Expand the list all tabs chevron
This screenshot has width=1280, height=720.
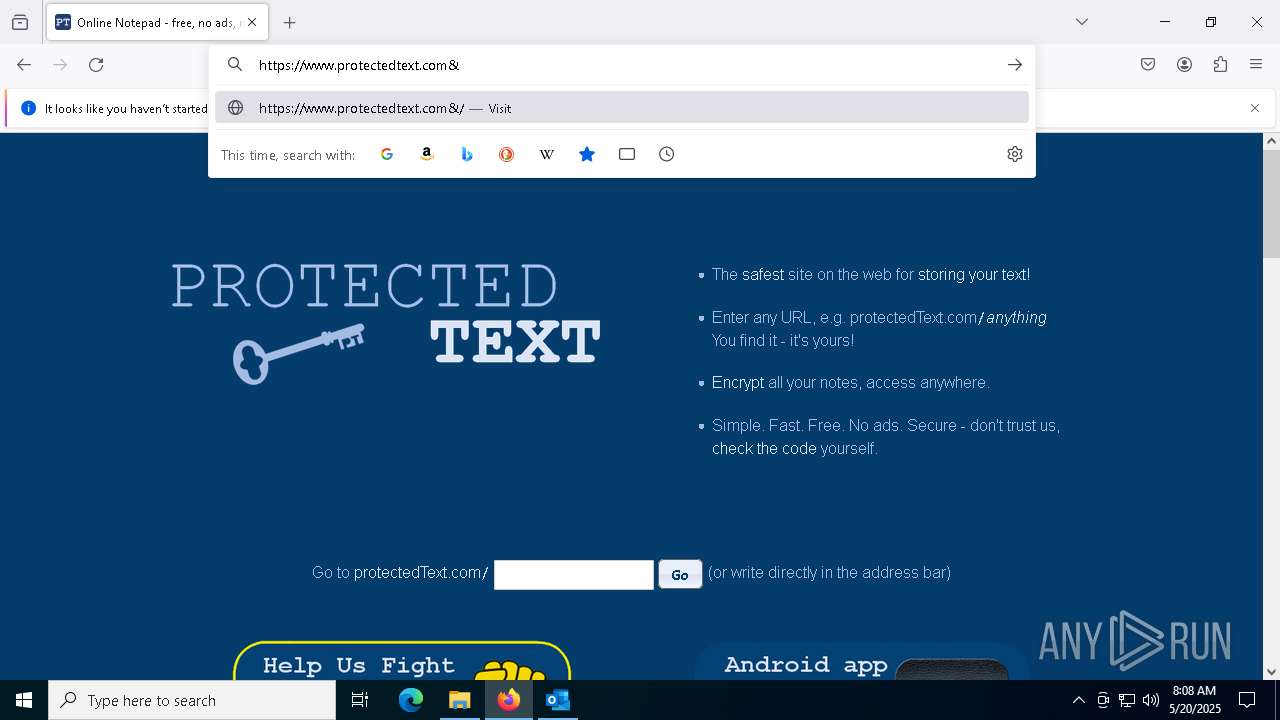tap(1082, 22)
